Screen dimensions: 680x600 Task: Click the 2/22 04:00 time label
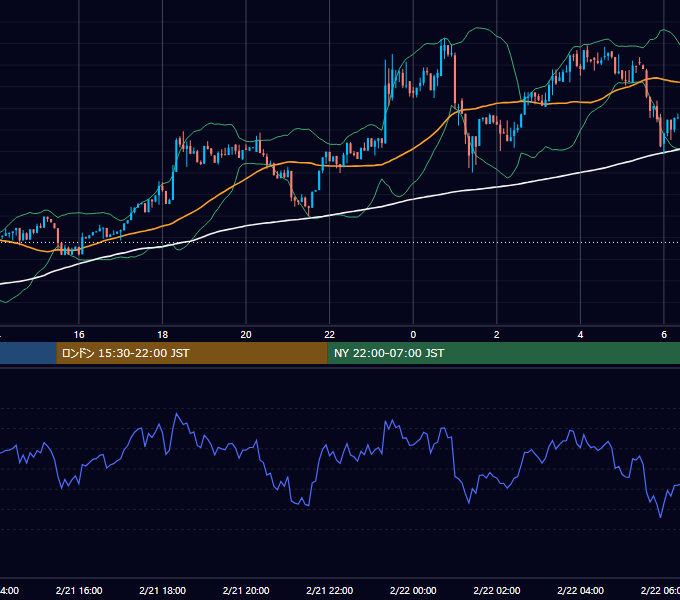580,590
